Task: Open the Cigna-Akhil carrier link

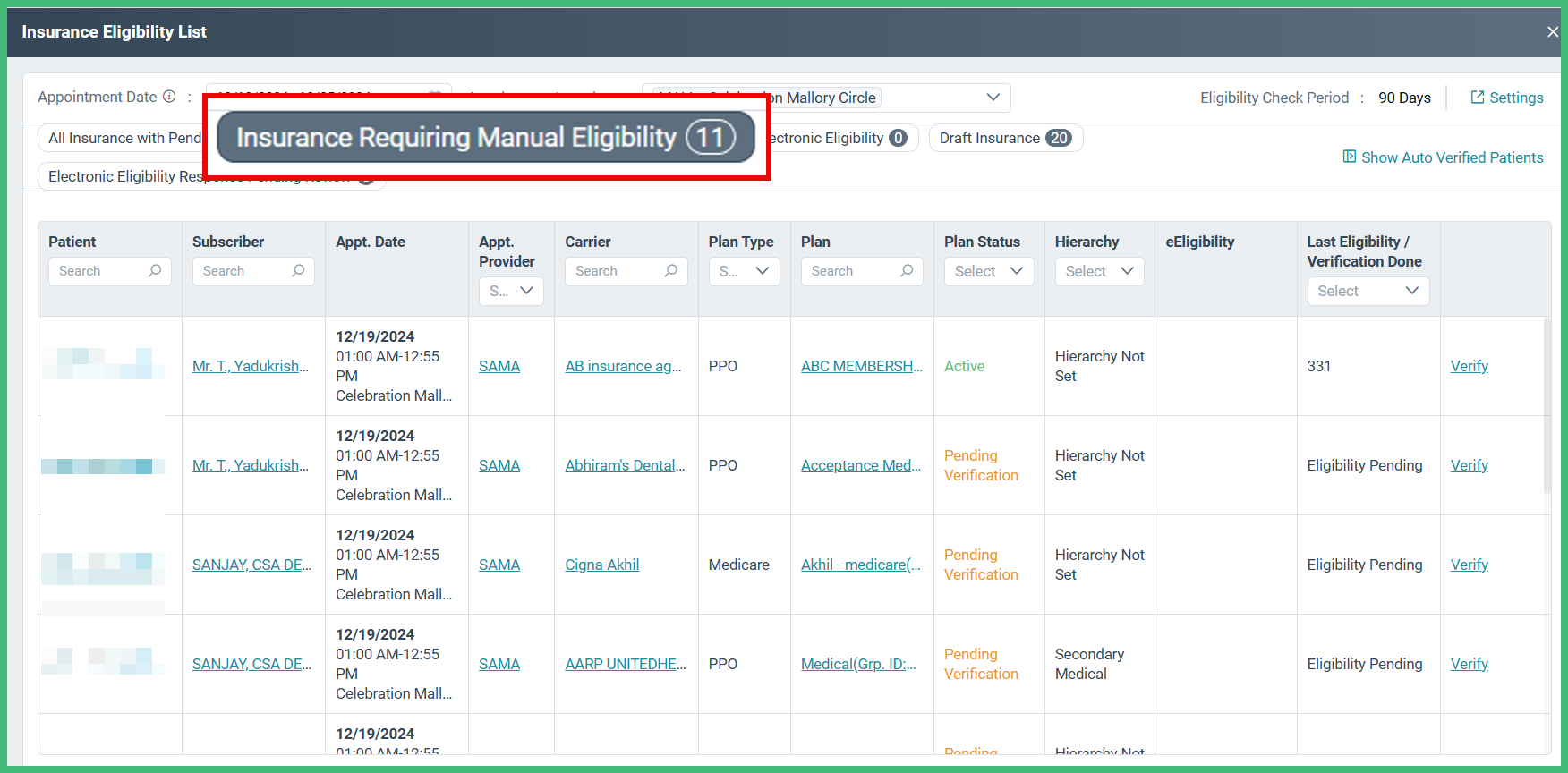Action: click(601, 565)
